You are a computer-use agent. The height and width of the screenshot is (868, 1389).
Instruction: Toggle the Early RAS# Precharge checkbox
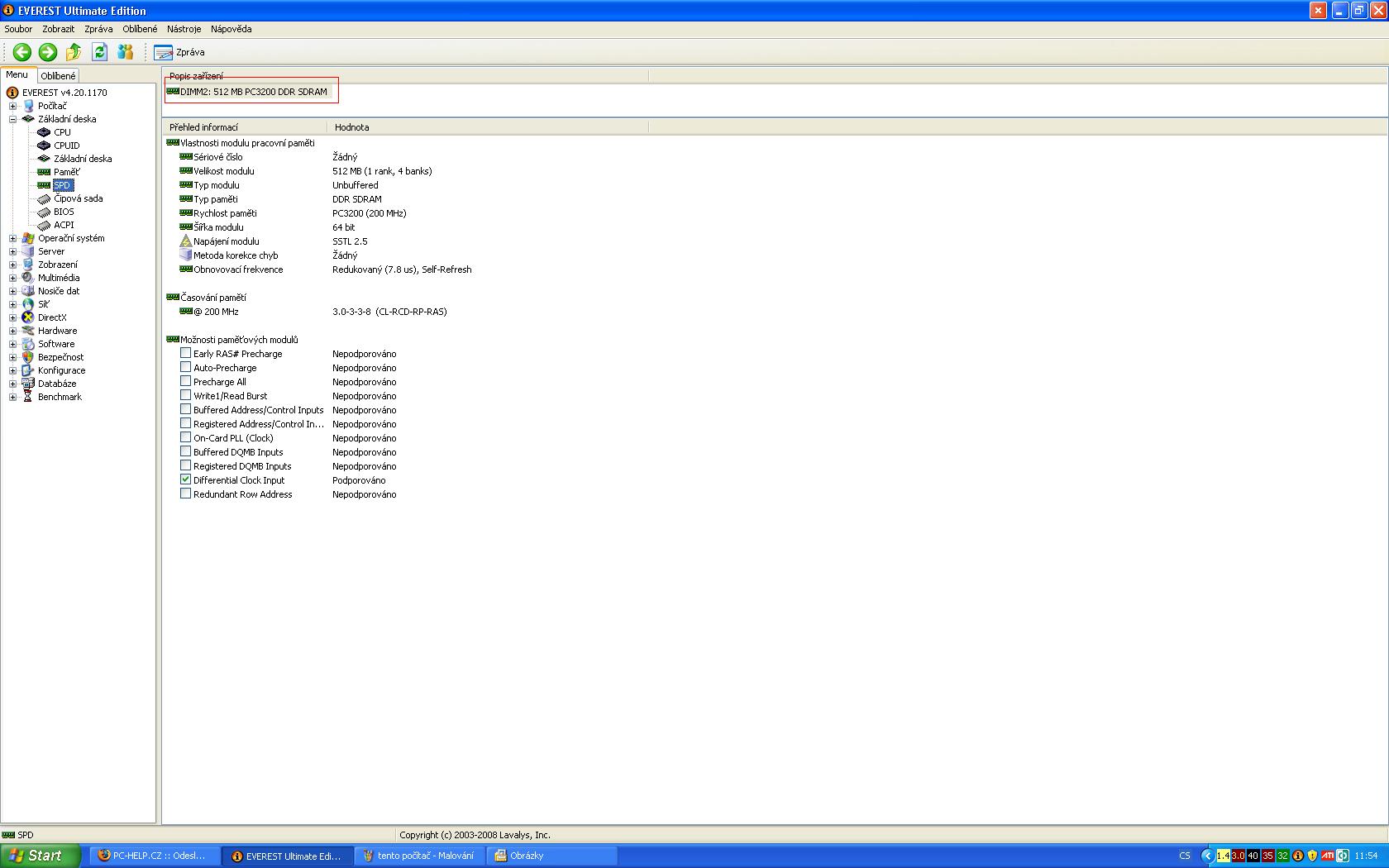[x=186, y=353]
